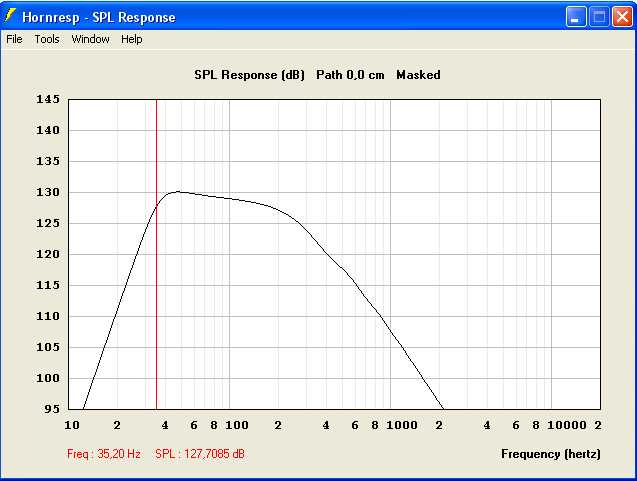This screenshot has width=637, height=481.
Task: Click the 10000 Hz axis label
Action: tap(567, 425)
